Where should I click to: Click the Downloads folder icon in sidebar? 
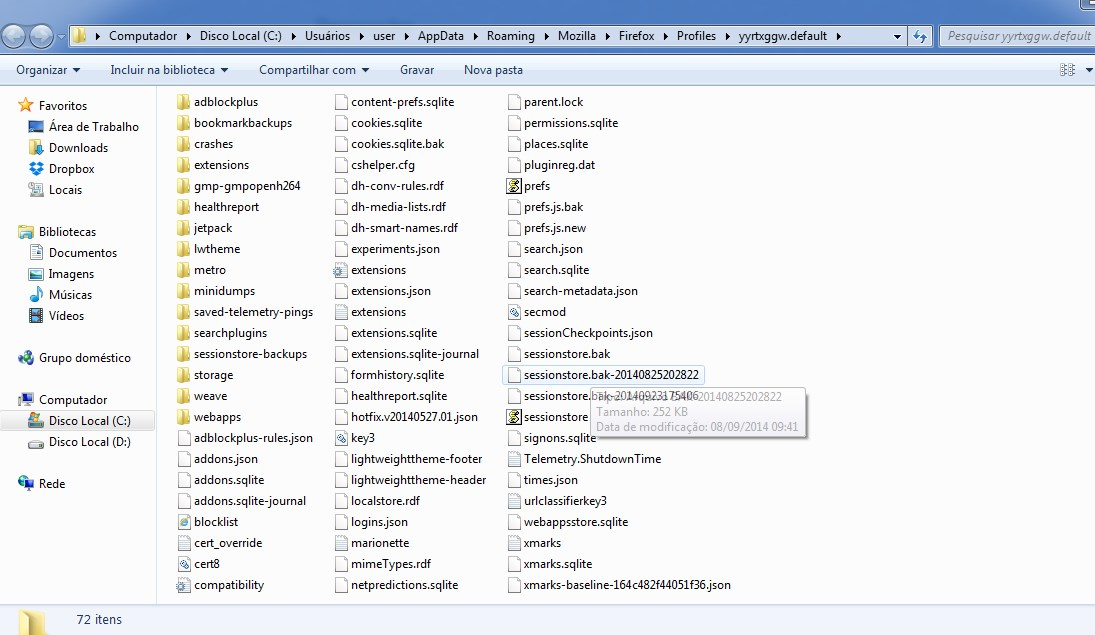tap(36, 147)
